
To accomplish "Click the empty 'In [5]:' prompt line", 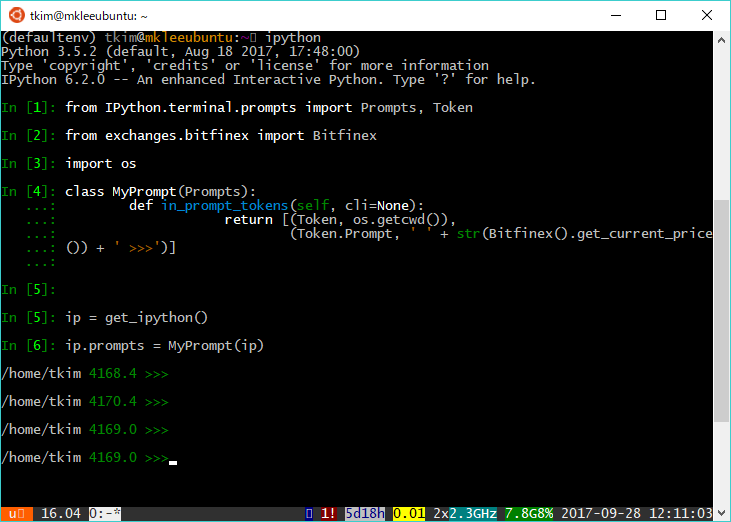I will pyautogui.click(x=28, y=289).
